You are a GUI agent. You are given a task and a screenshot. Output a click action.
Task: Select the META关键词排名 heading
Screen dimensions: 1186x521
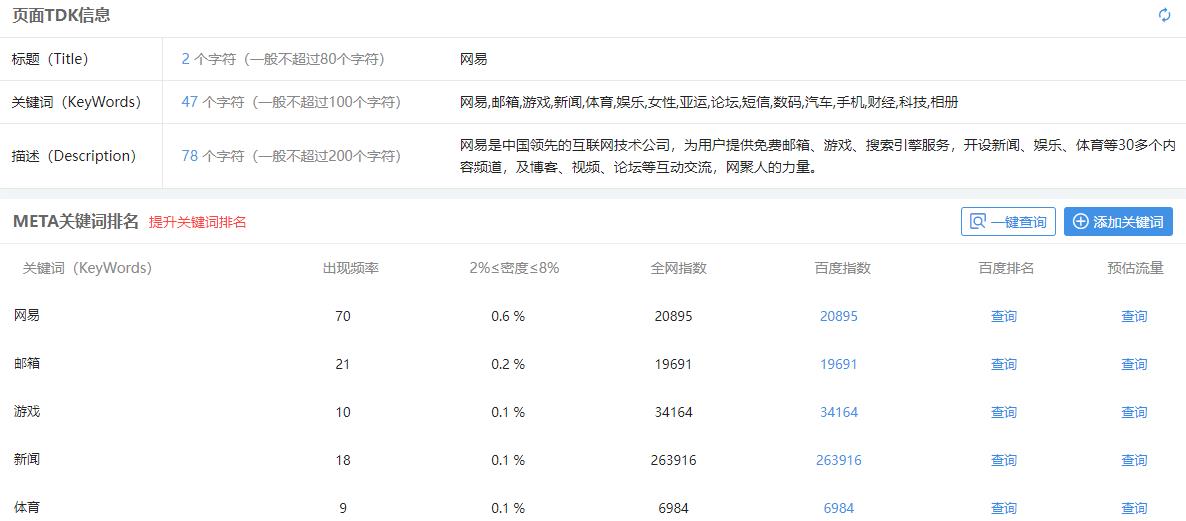click(76, 222)
